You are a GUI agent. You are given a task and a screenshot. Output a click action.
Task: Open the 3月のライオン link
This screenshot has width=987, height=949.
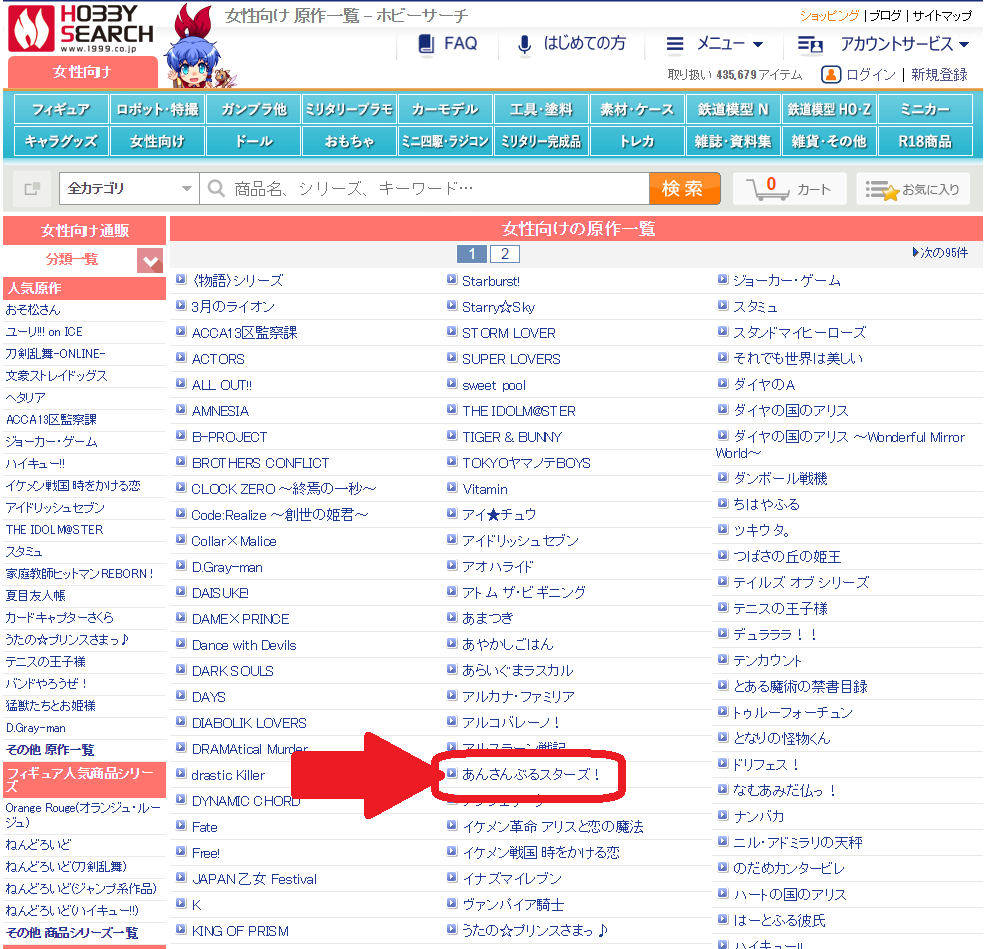coord(233,306)
